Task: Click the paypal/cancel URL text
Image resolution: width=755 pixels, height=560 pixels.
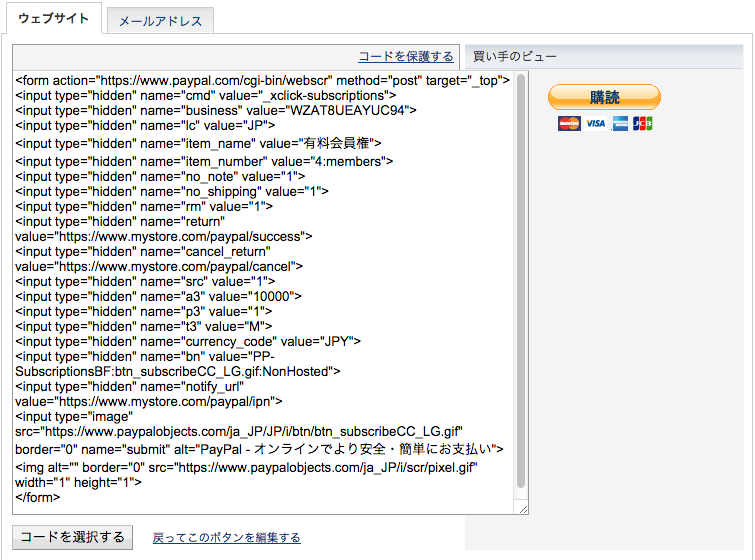Action: pyautogui.click(x=159, y=266)
